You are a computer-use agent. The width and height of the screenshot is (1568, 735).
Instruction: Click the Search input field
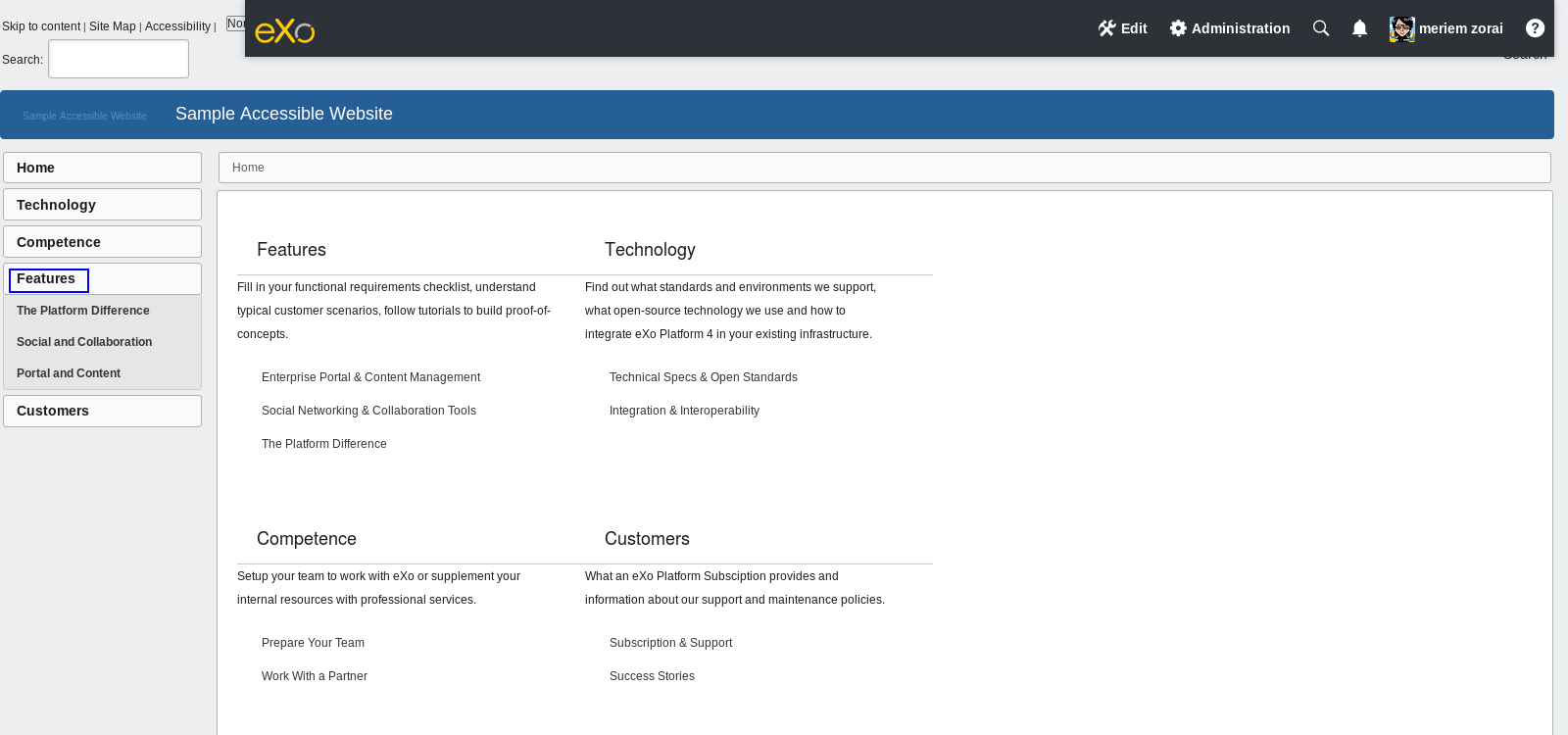(119, 59)
